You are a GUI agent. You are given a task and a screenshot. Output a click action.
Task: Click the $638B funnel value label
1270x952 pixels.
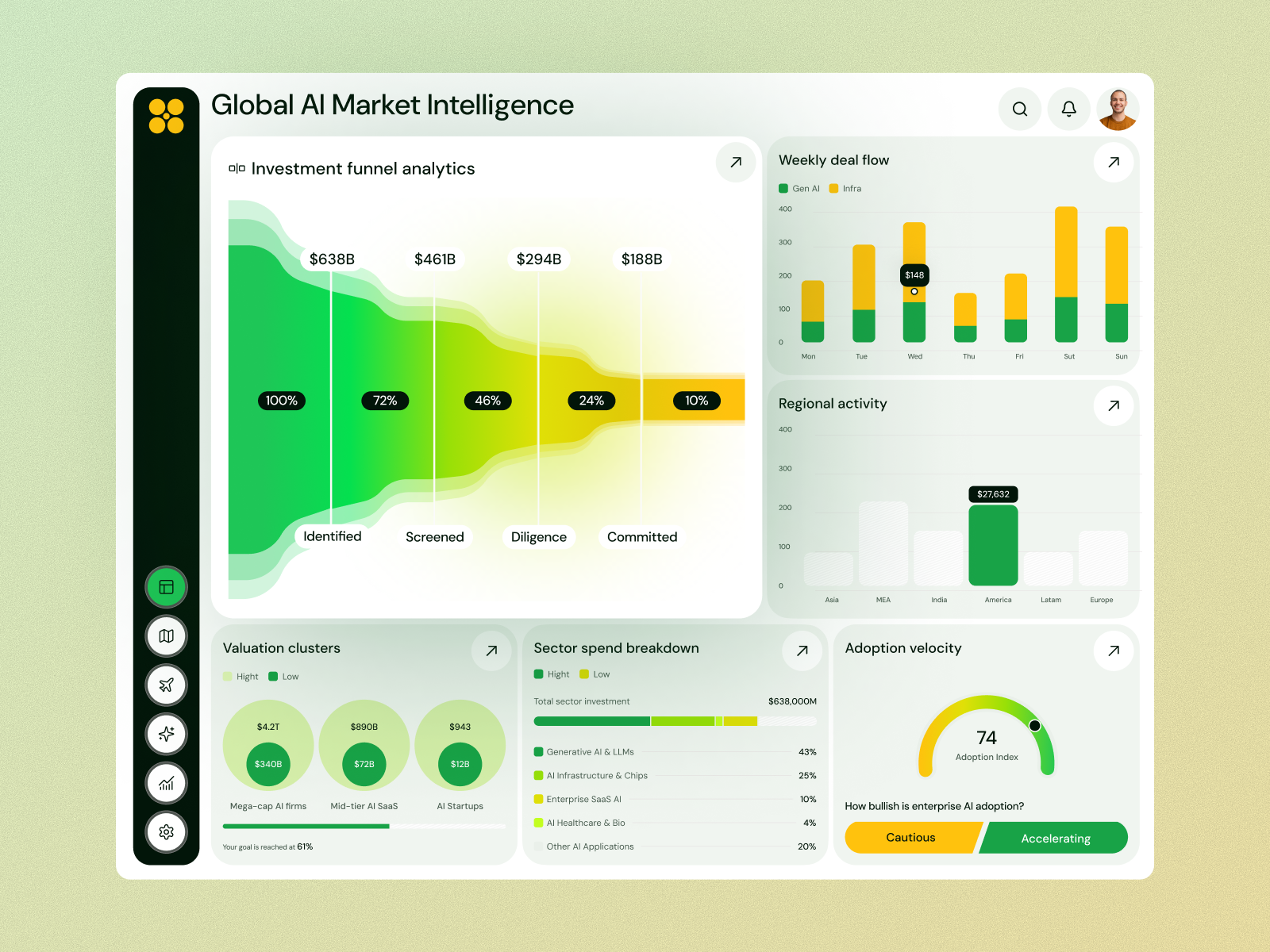click(x=332, y=259)
